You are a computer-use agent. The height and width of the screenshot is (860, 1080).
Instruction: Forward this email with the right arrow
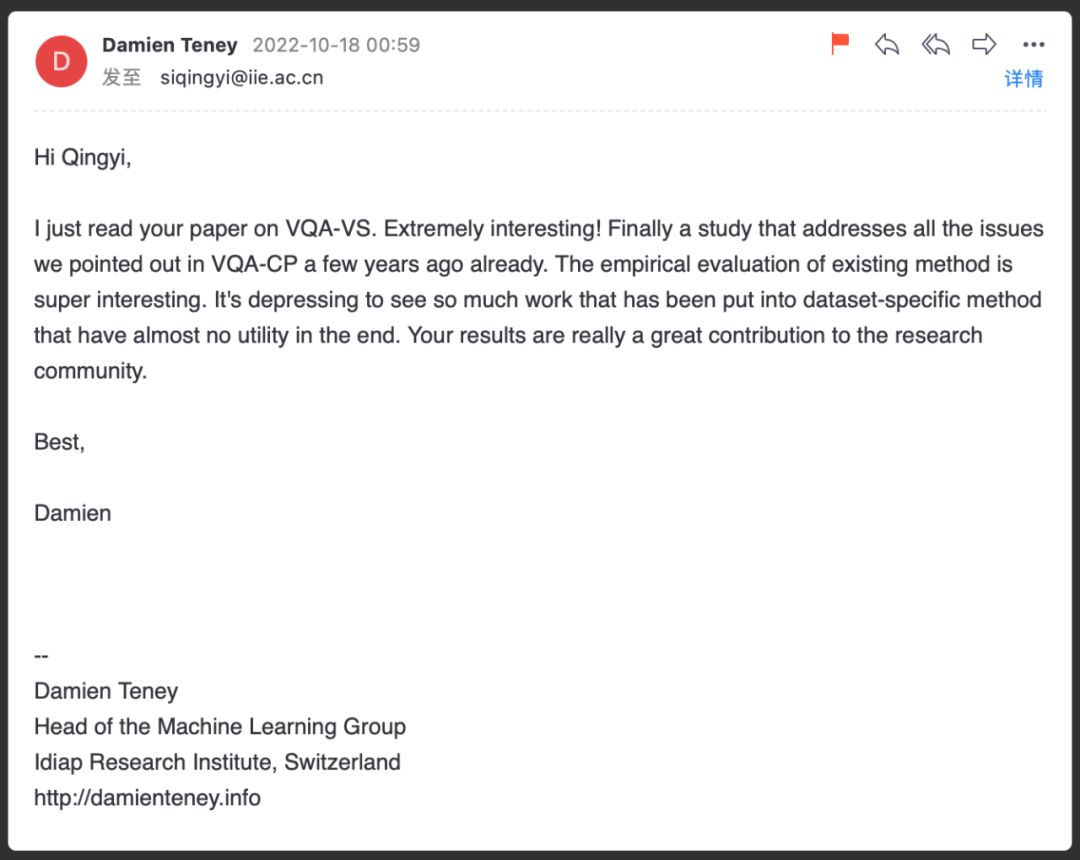click(x=985, y=44)
